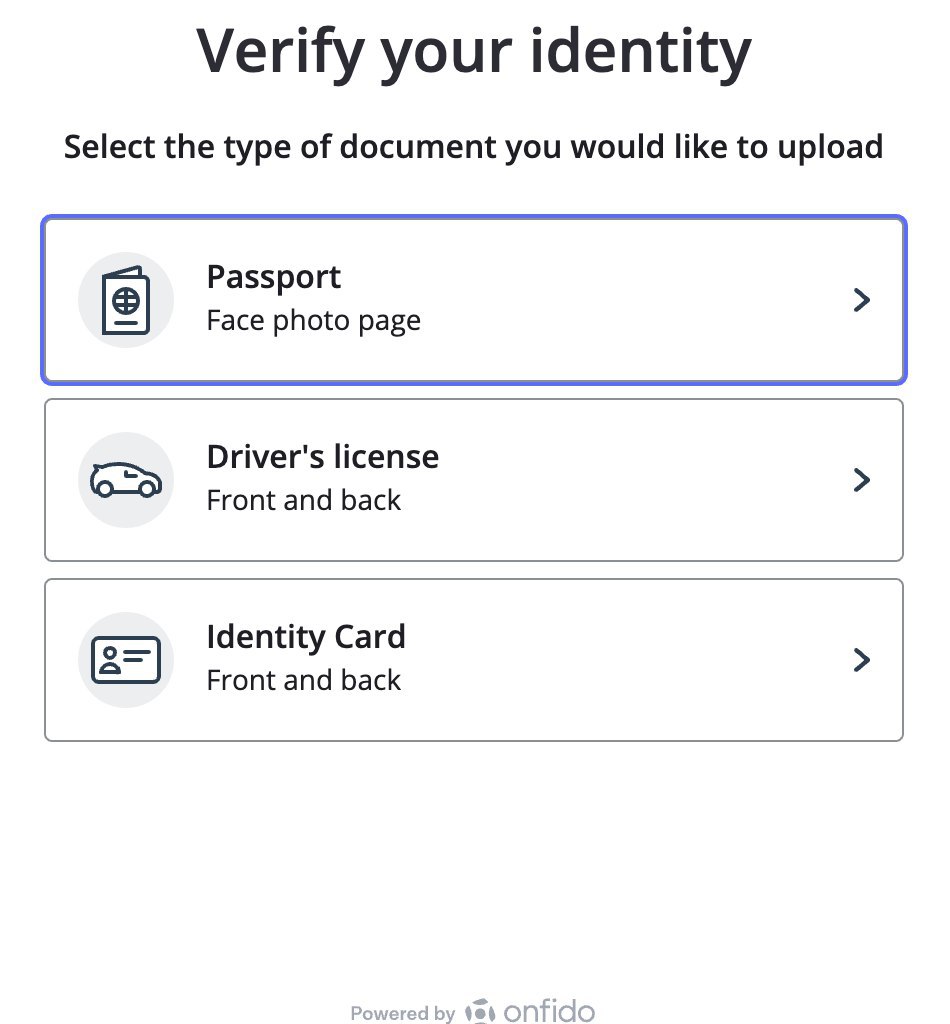Screen dimensions: 950x1024
Task: Click the ID card icon
Action: [x=126, y=660]
